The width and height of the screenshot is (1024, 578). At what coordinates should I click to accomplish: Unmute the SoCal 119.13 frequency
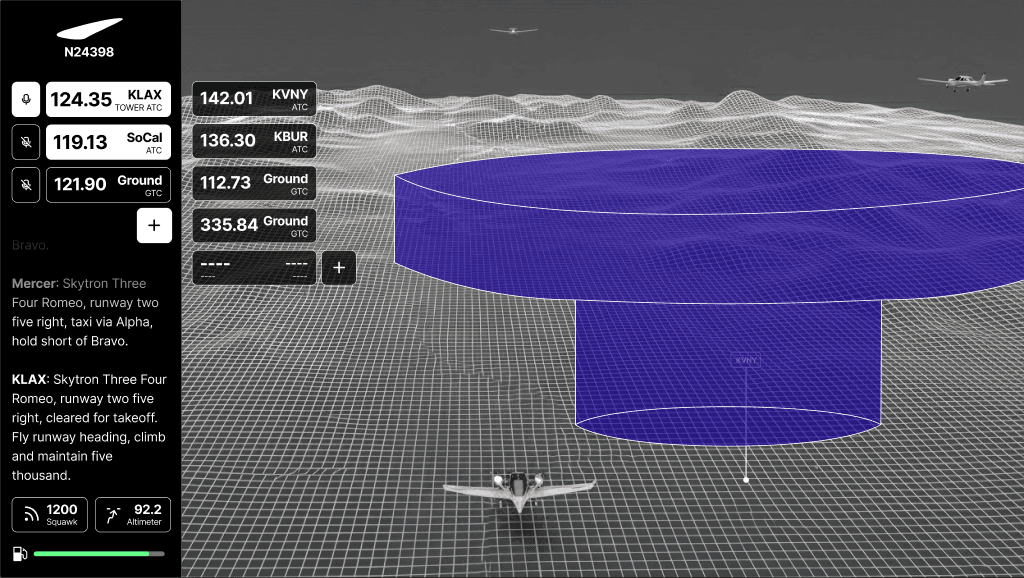point(26,142)
